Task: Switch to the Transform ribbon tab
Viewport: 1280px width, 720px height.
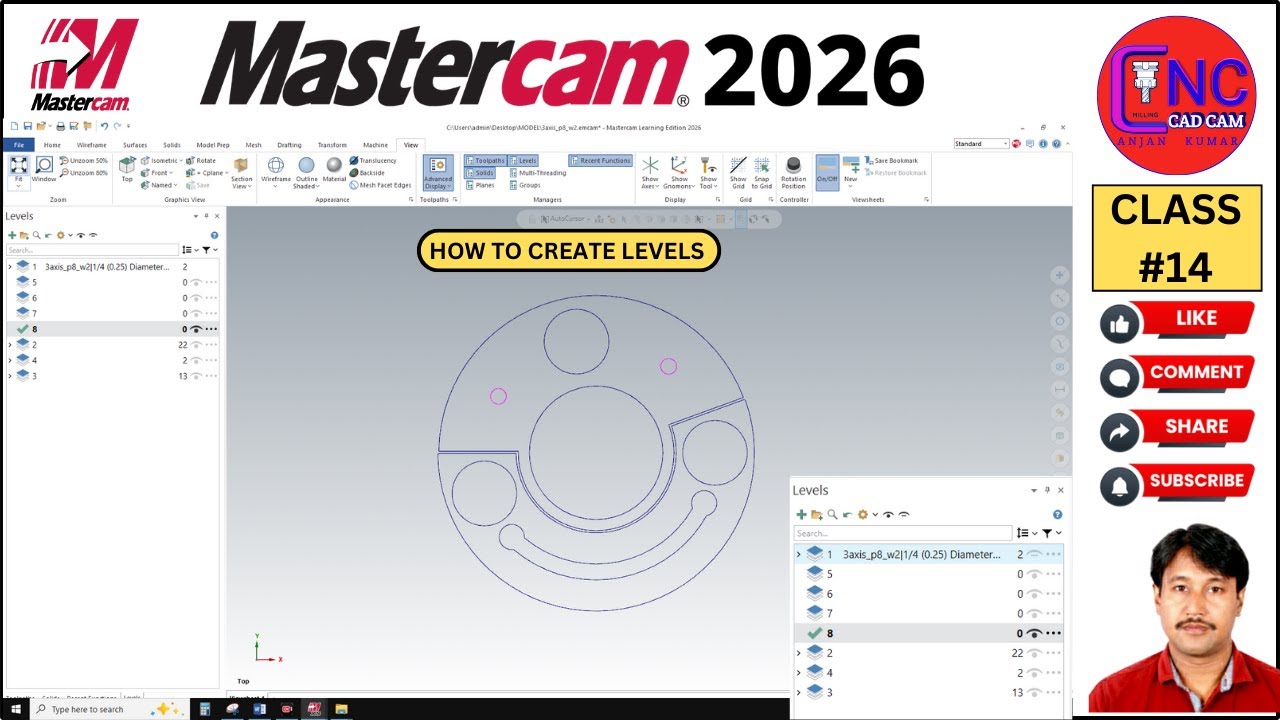Action: tap(332, 145)
